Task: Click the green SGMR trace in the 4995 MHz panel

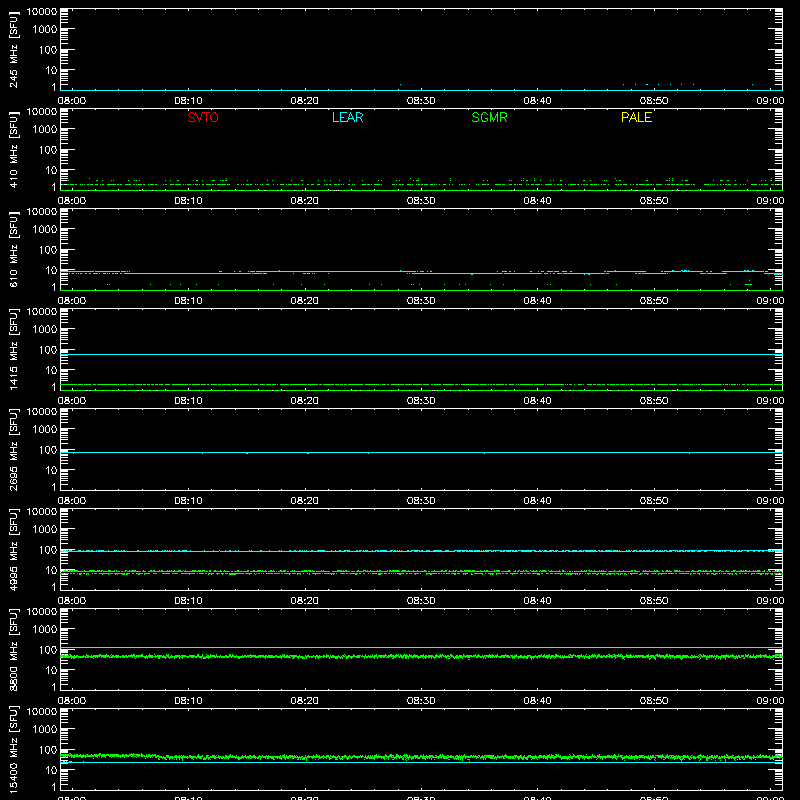Action: [421, 572]
